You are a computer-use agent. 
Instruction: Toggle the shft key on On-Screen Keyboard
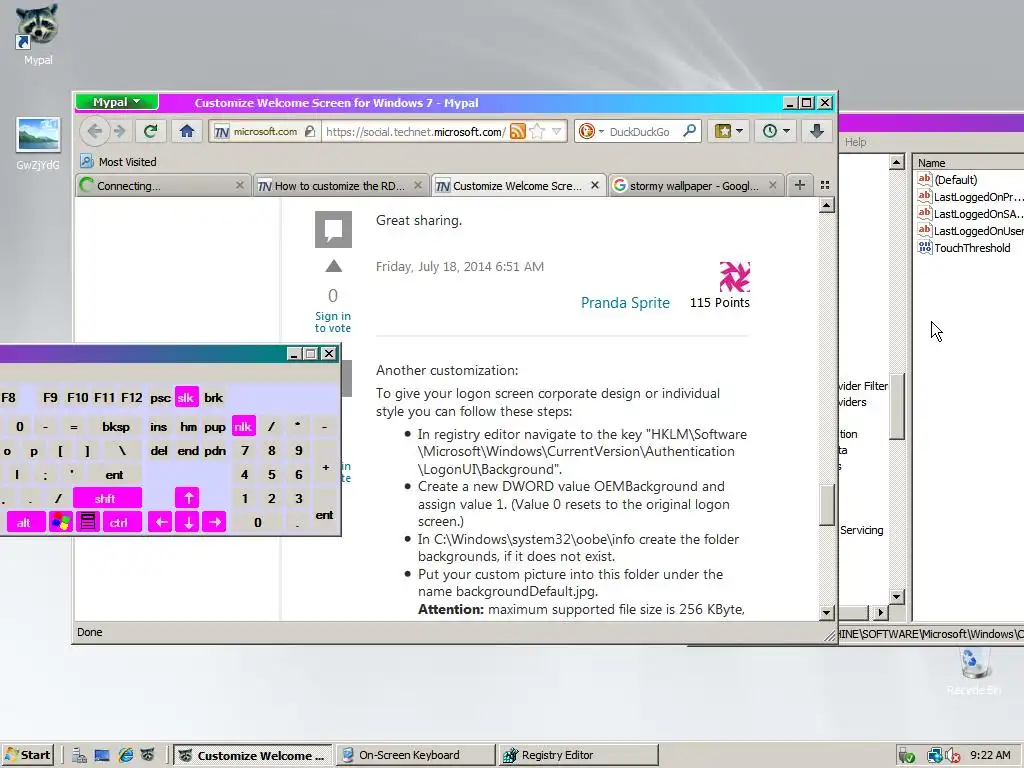pos(106,498)
